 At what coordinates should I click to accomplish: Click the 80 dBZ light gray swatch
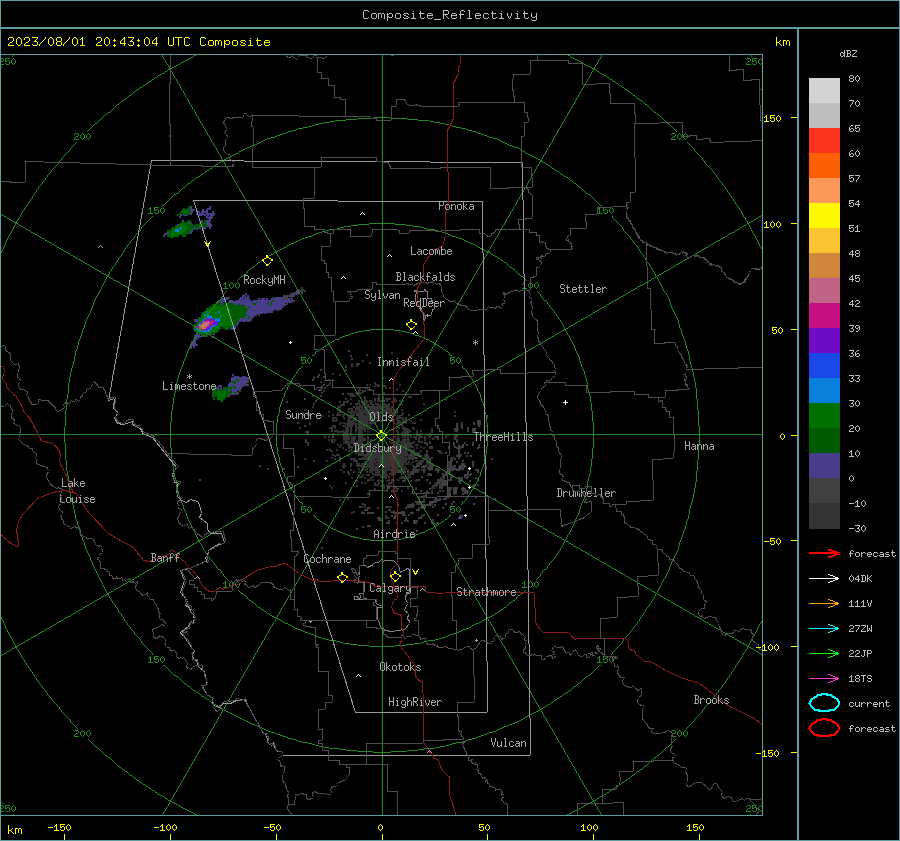point(824,91)
